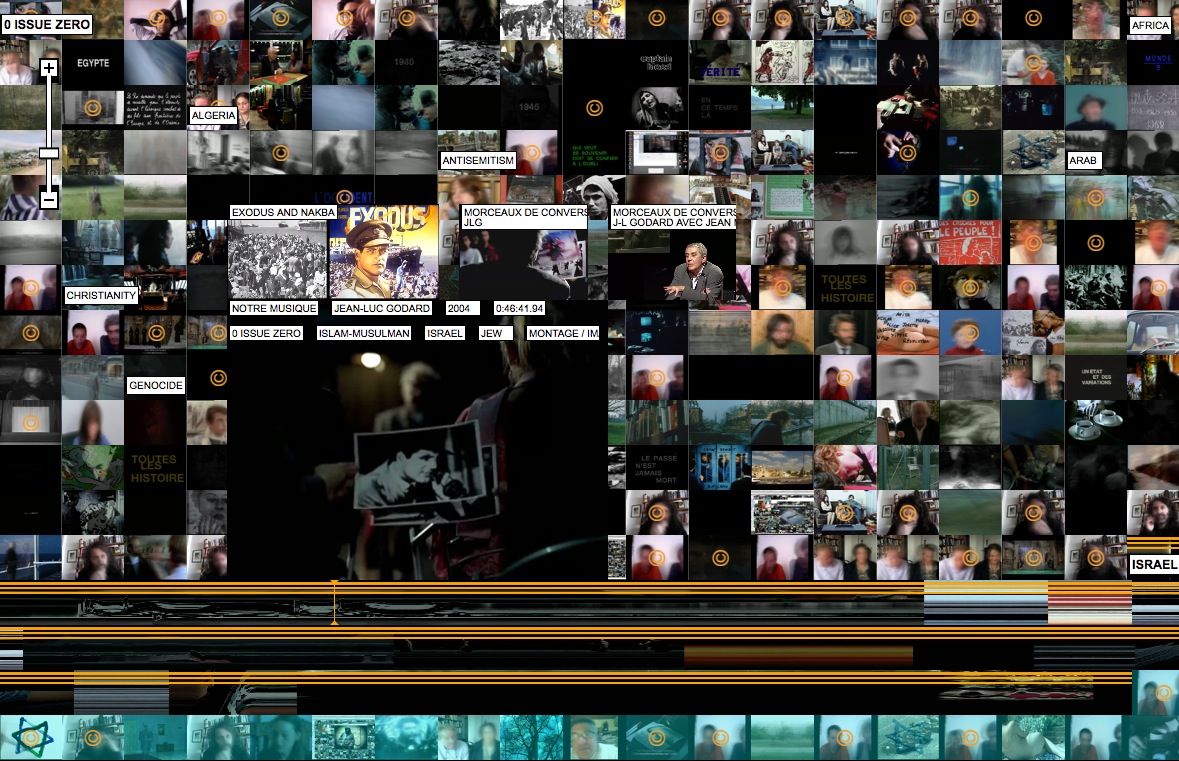The image size is (1179, 761).
Task: Open the 1945 dark thumbnail
Action: click(531, 108)
